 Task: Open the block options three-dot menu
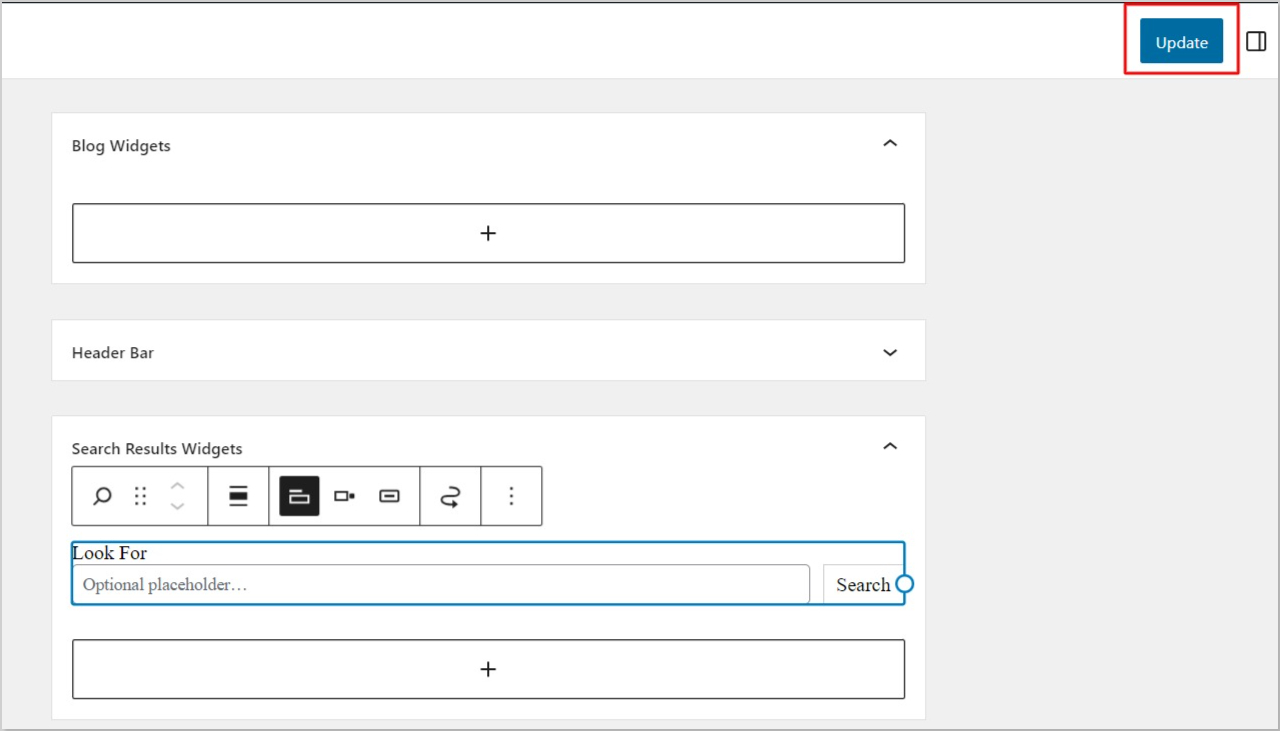(x=511, y=495)
